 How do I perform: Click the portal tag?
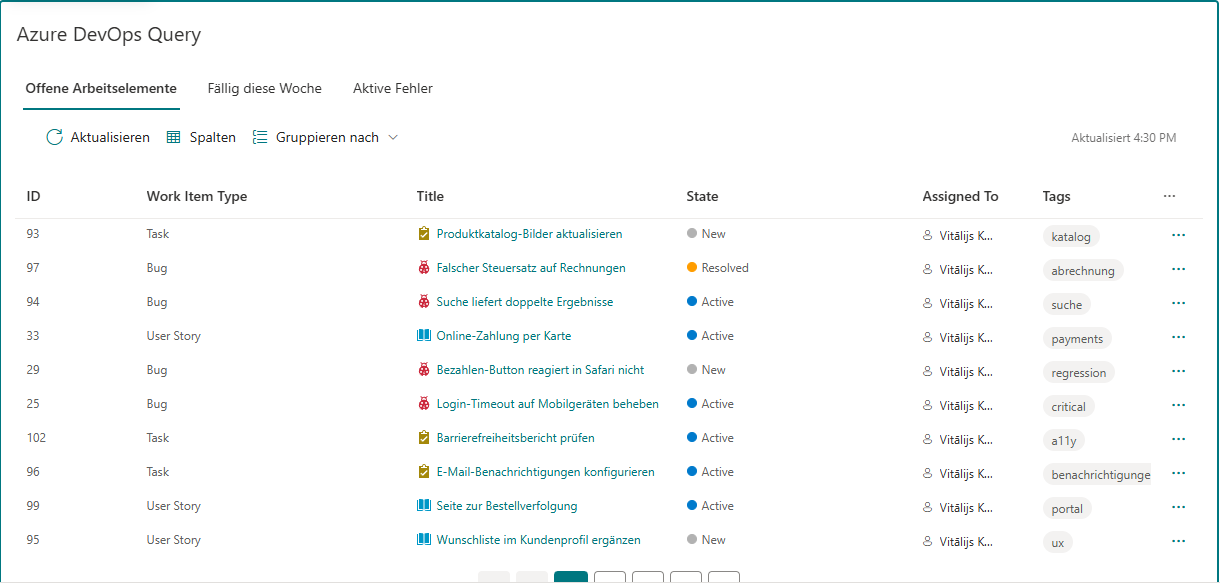[x=1067, y=509]
